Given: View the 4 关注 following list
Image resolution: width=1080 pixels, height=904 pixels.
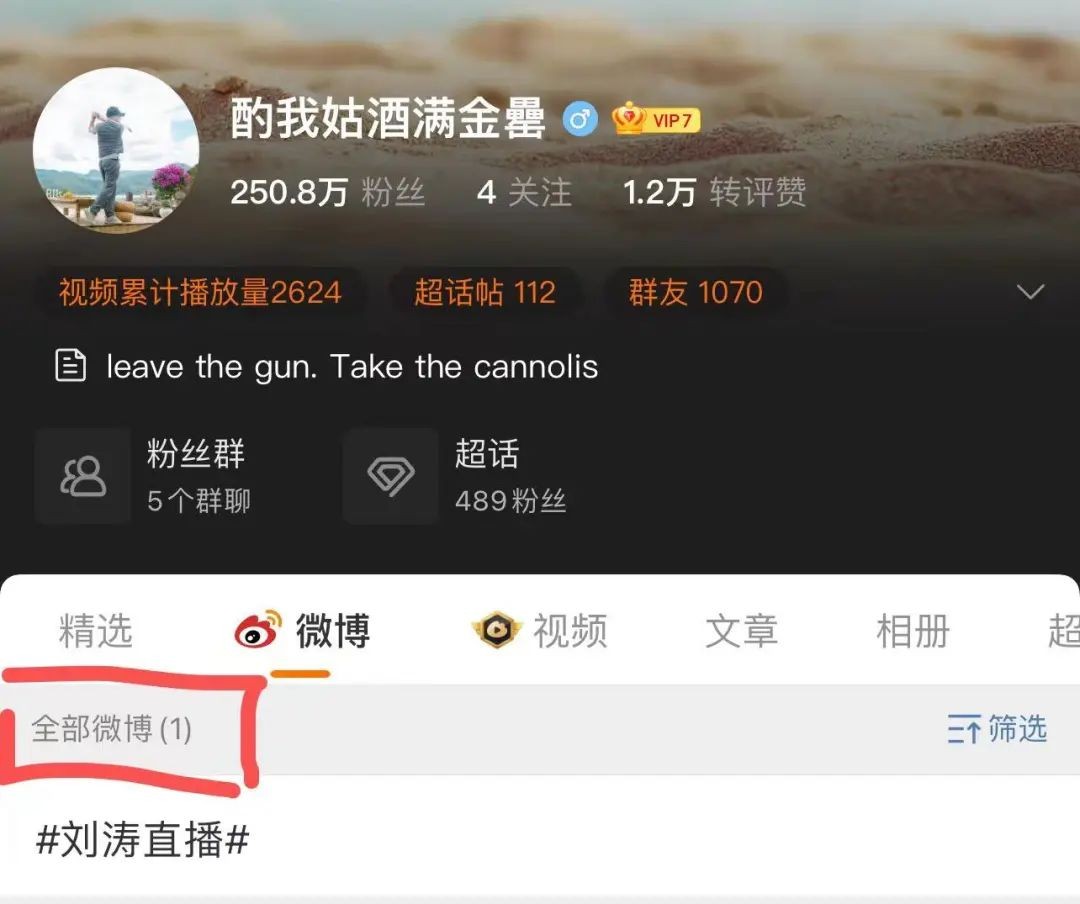Looking at the screenshot, I should coord(524,192).
